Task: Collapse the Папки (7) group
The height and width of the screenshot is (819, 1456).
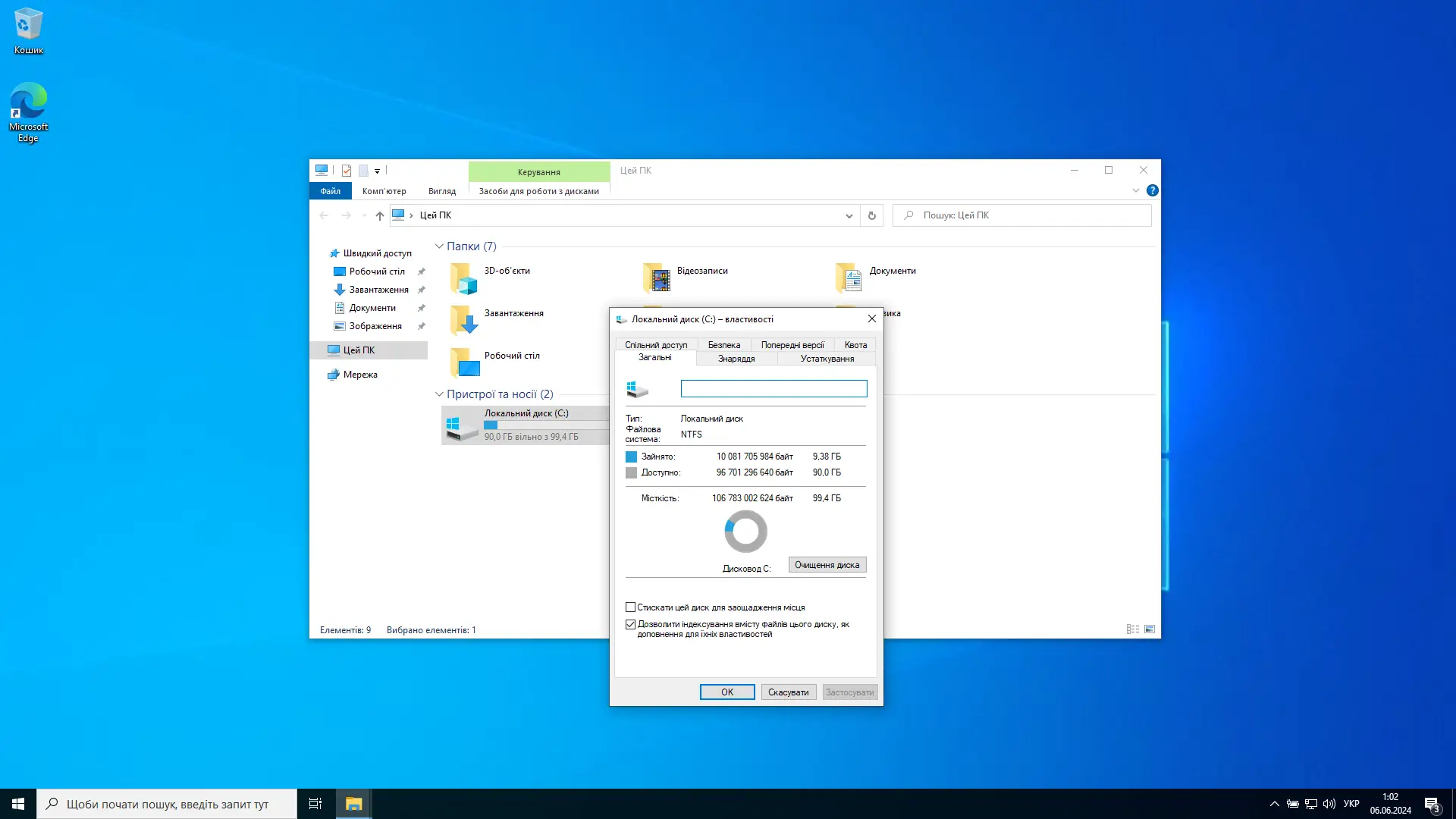Action: coord(439,246)
